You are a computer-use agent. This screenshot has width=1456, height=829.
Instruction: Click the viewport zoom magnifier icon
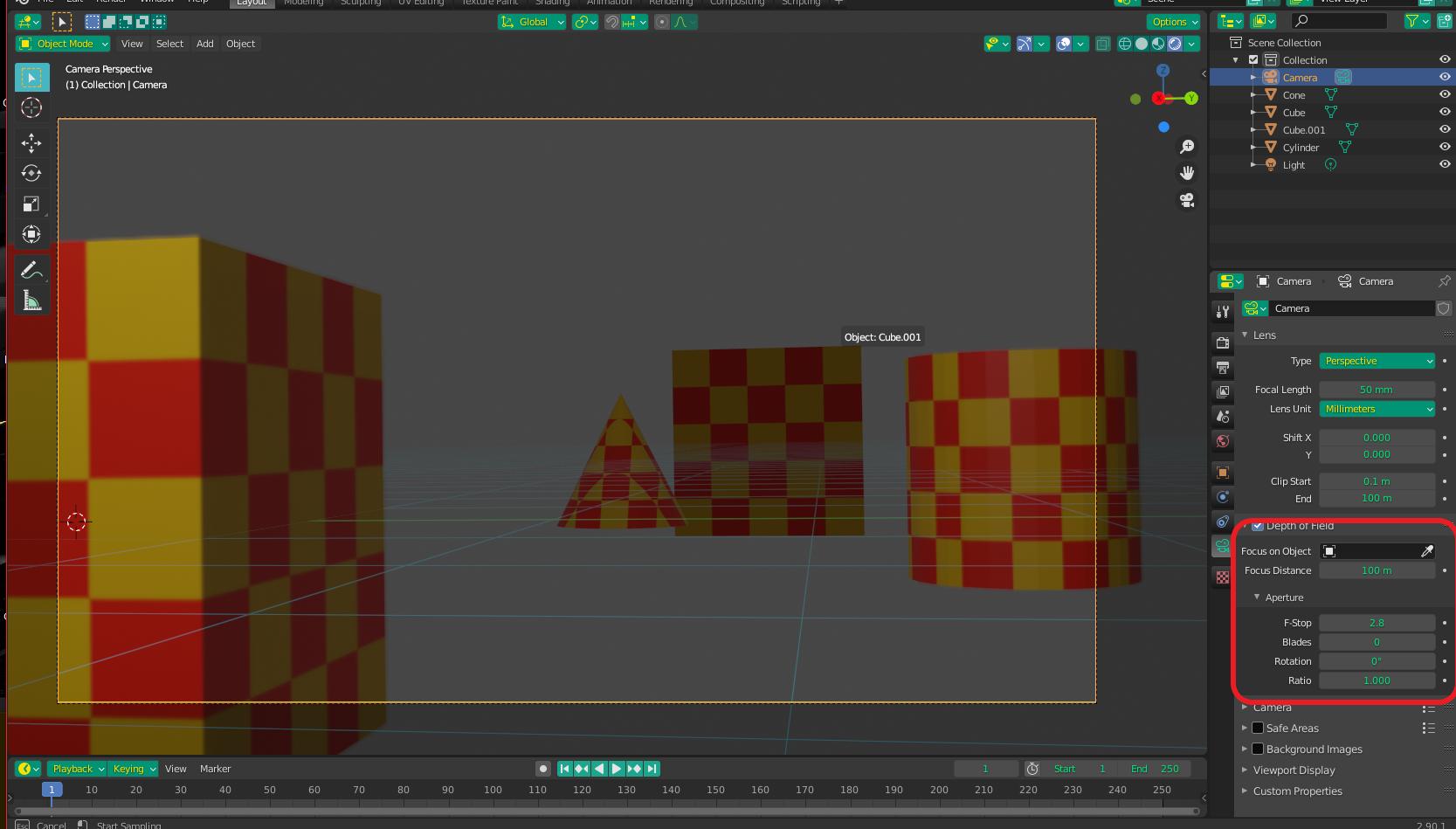[1187, 147]
